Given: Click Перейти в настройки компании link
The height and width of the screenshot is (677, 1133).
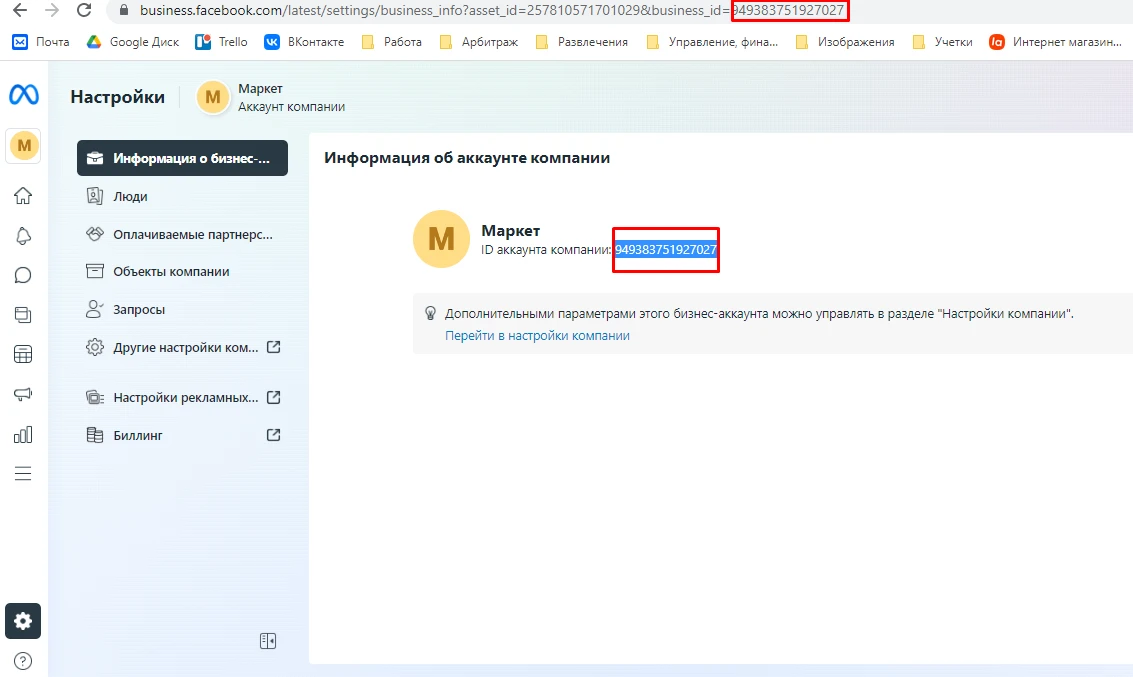Looking at the screenshot, I should click(537, 335).
